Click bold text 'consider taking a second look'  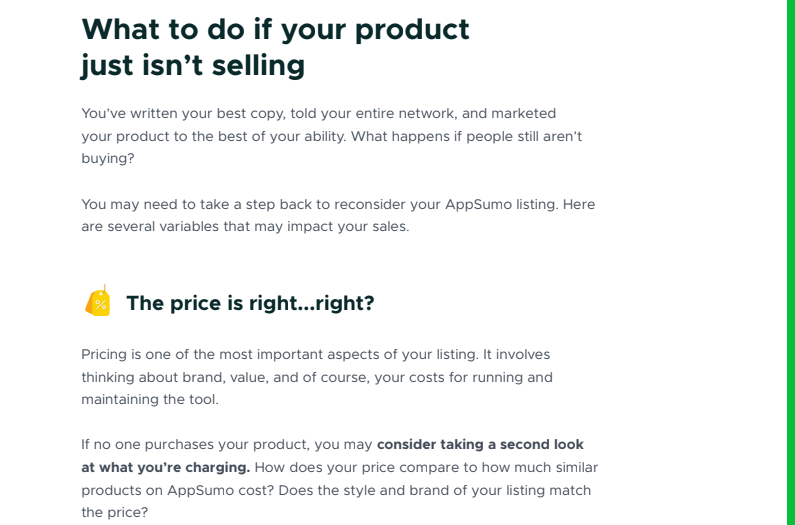pos(480,444)
